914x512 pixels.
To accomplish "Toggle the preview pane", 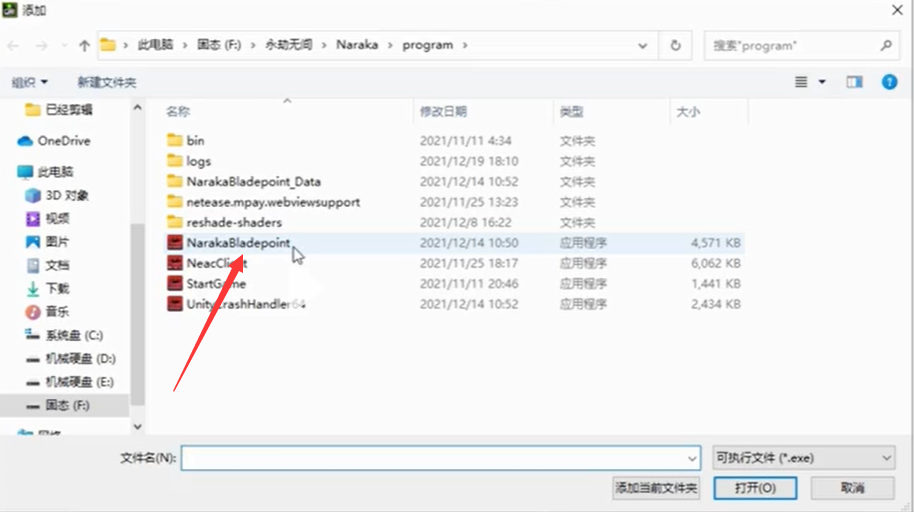I will (x=855, y=82).
